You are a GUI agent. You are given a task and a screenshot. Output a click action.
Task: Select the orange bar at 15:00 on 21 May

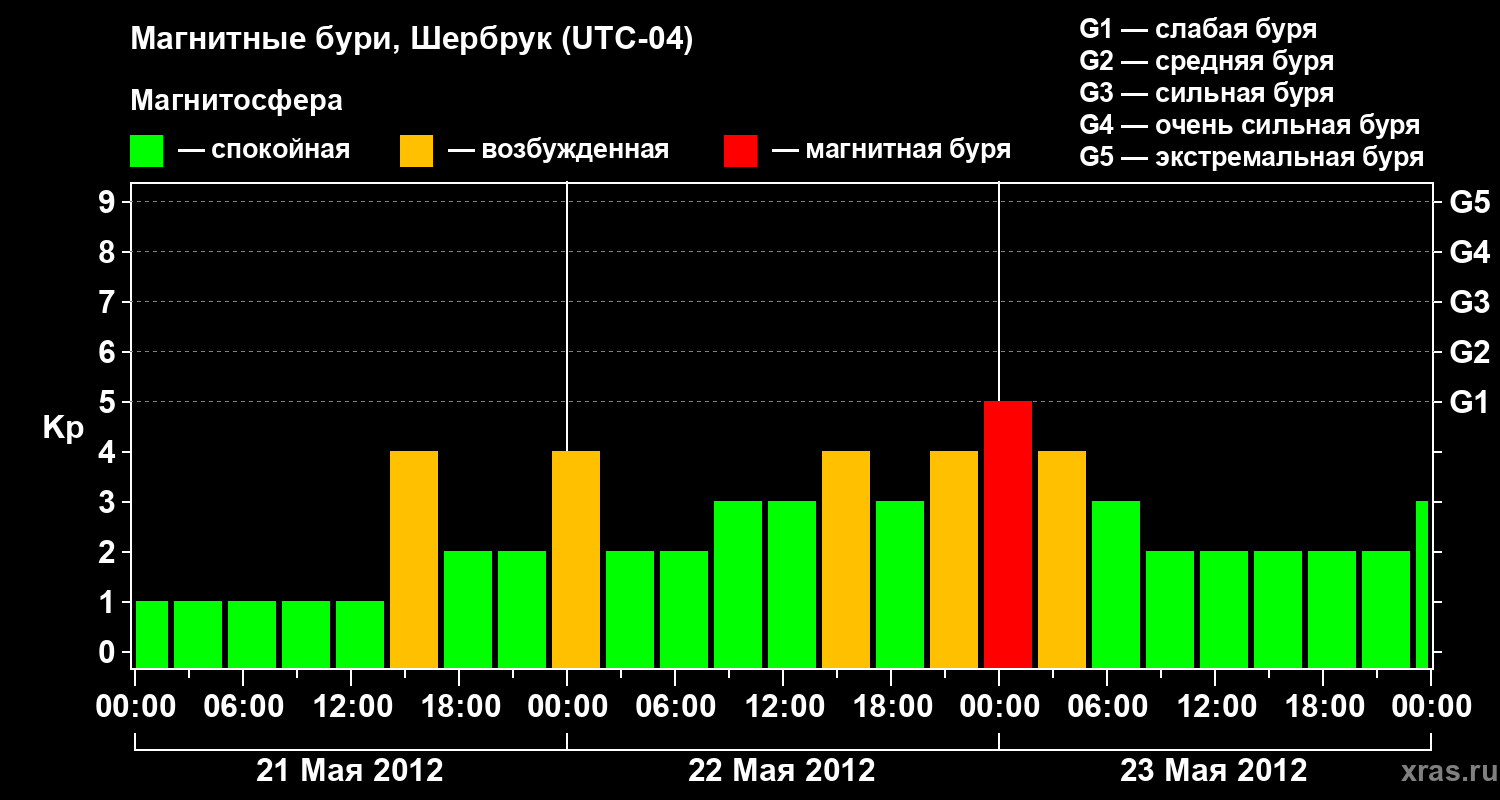(414, 560)
